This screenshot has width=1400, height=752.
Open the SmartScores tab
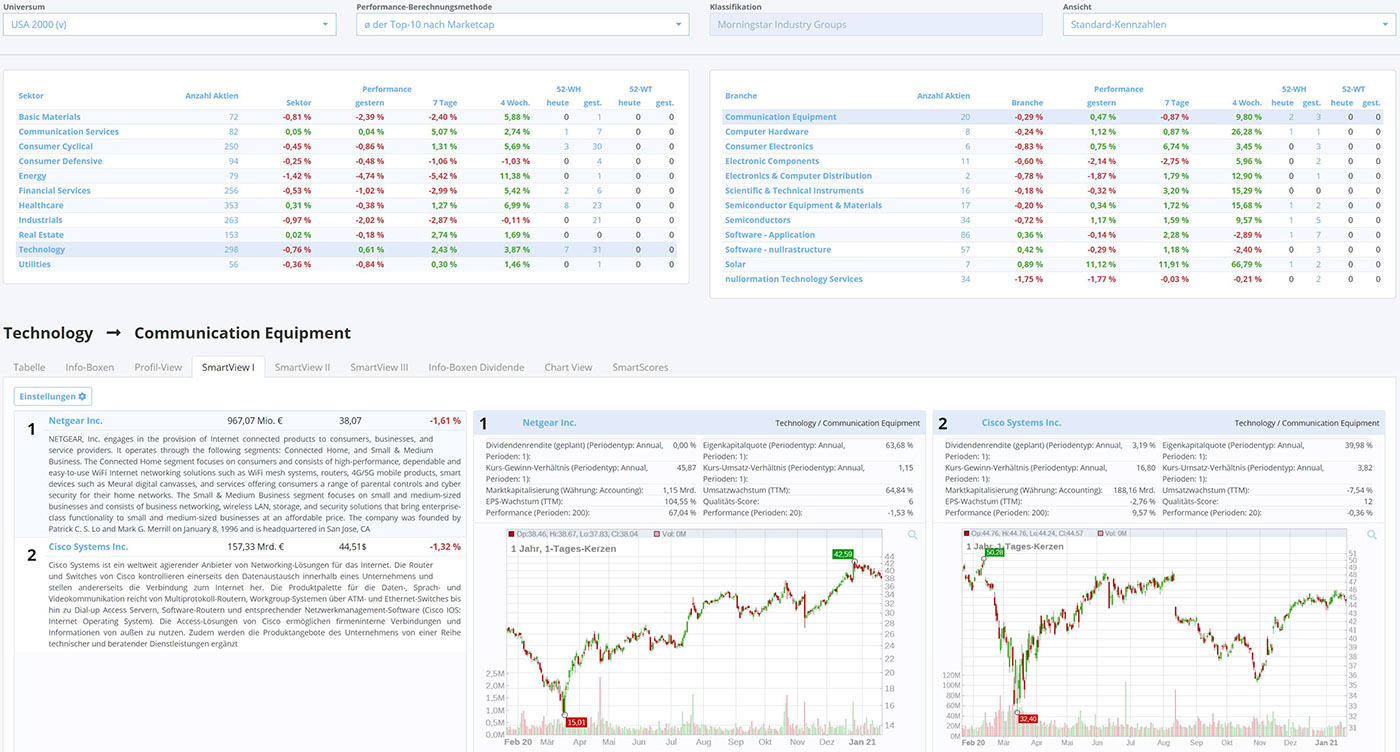pos(640,367)
